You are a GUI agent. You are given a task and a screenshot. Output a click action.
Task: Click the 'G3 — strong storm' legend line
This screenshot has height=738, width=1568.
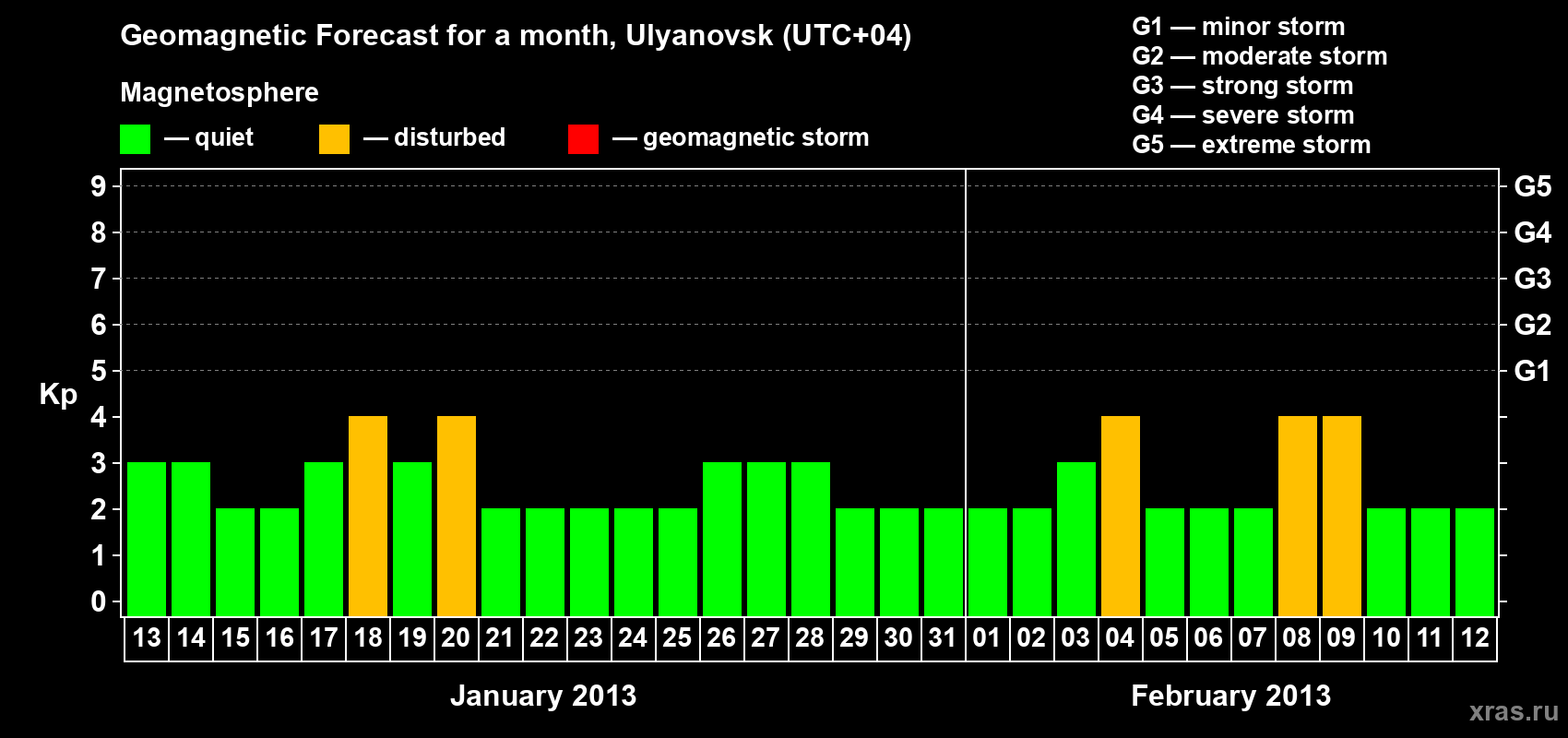(1242, 86)
